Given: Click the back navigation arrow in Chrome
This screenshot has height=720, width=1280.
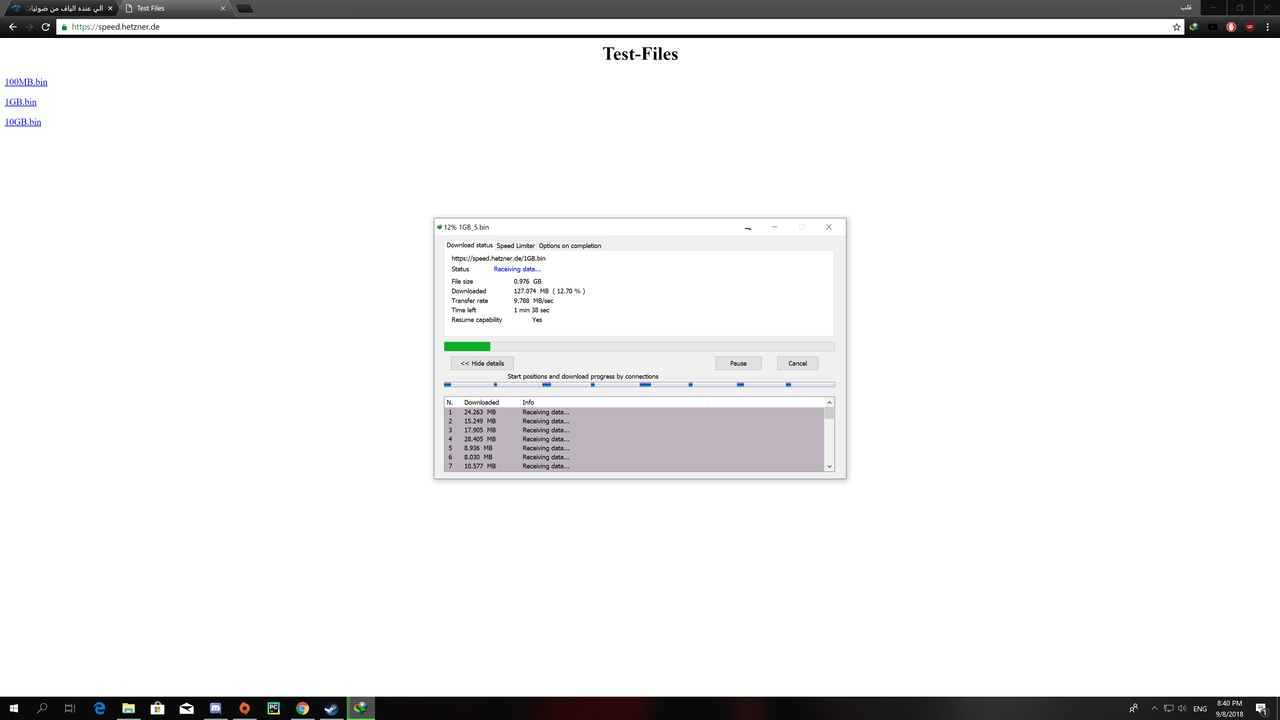Looking at the screenshot, I should click(x=11, y=27).
